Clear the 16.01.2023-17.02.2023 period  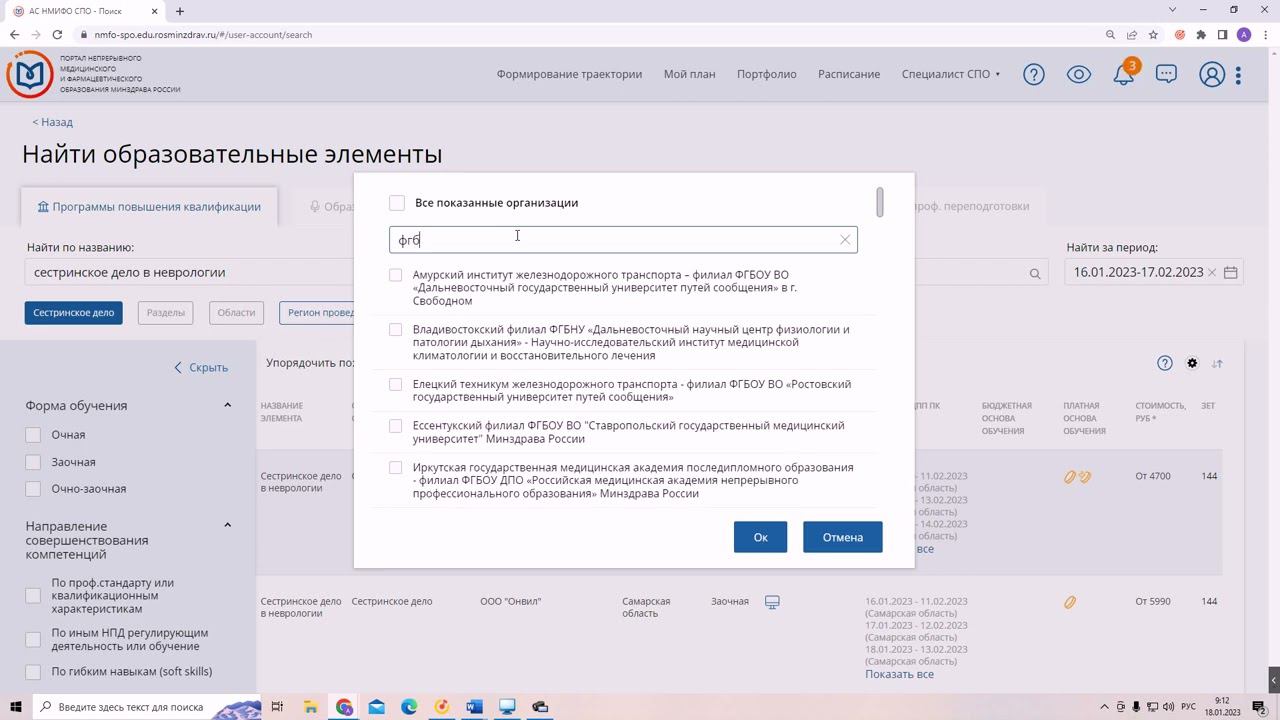pos(1212,272)
